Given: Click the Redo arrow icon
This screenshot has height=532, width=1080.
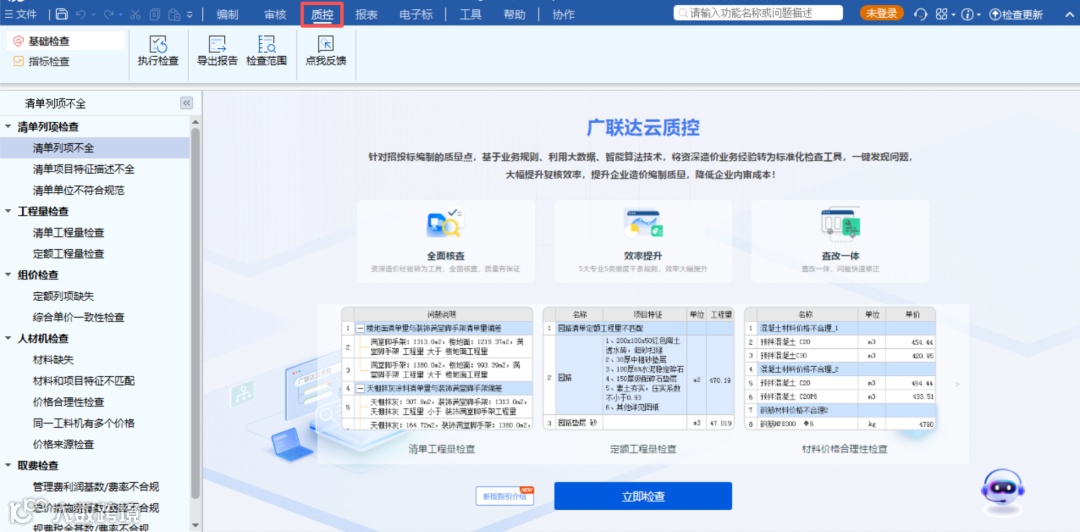Looking at the screenshot, I should point(108,14).
